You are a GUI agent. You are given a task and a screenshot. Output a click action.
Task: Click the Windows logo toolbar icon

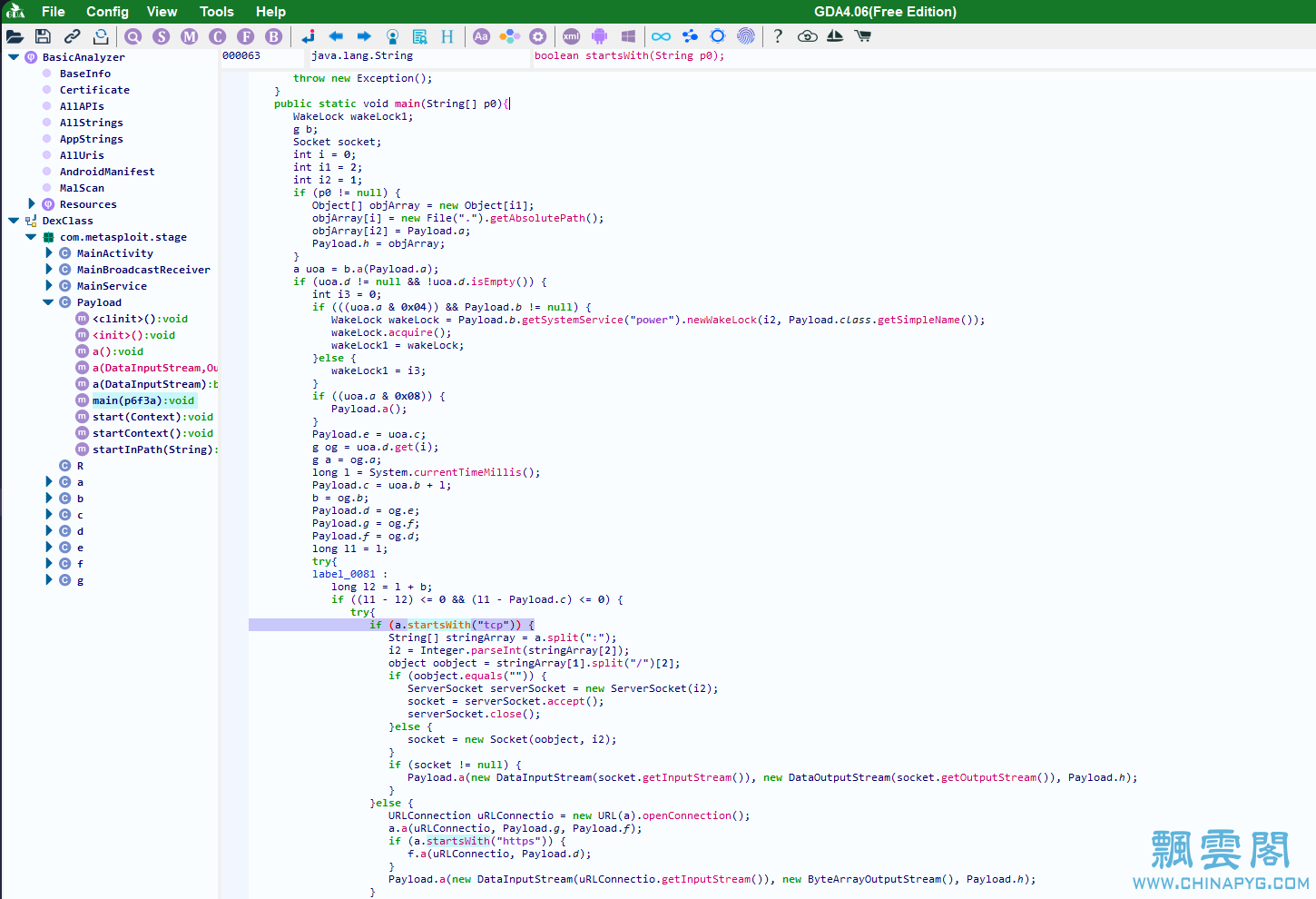click(628, 36)
